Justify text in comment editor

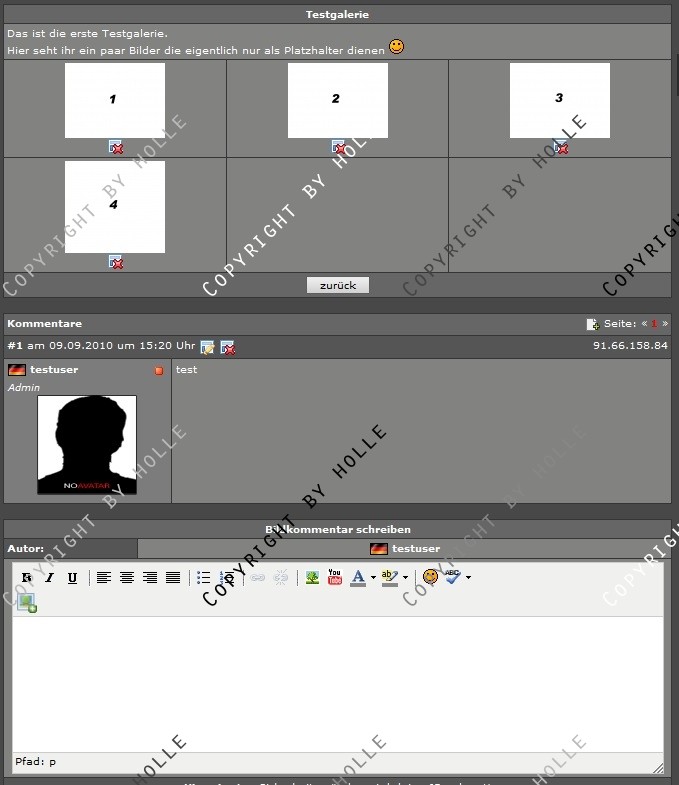tap(173, 577)
